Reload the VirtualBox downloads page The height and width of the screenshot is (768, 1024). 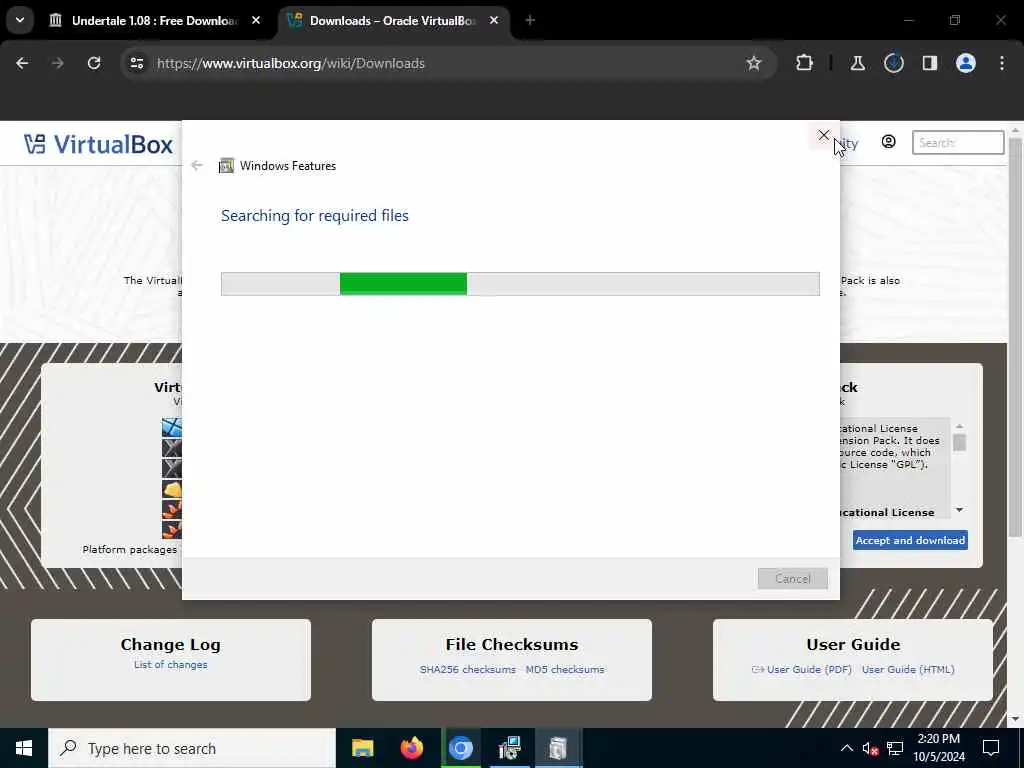[x=94, y=63]
